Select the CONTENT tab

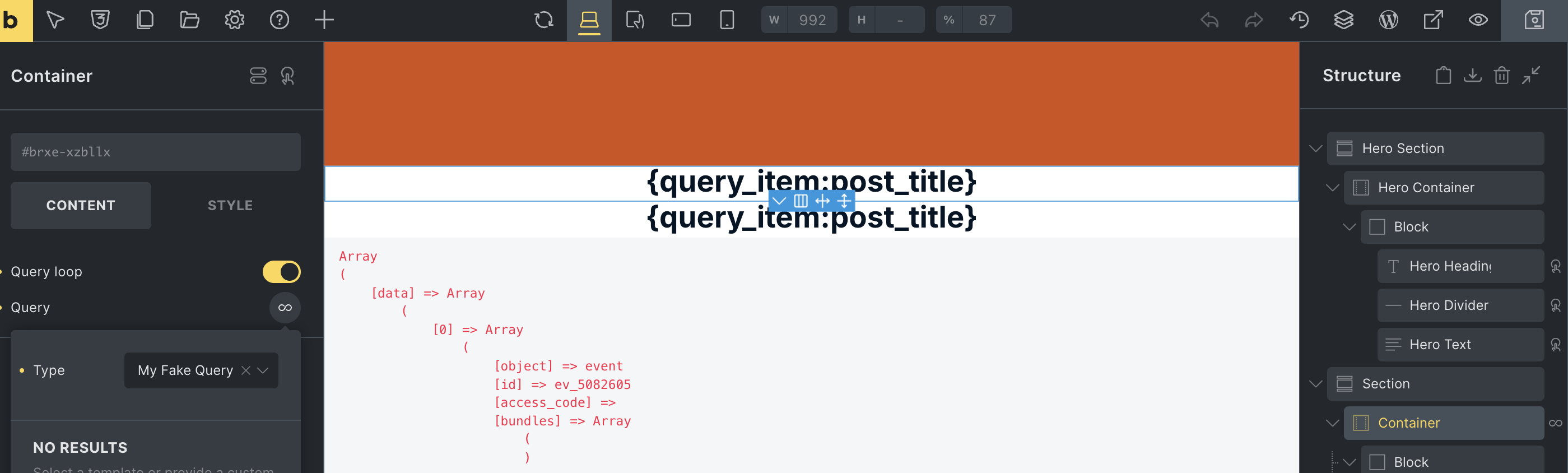pyautogui.click(x=80, y=205)
